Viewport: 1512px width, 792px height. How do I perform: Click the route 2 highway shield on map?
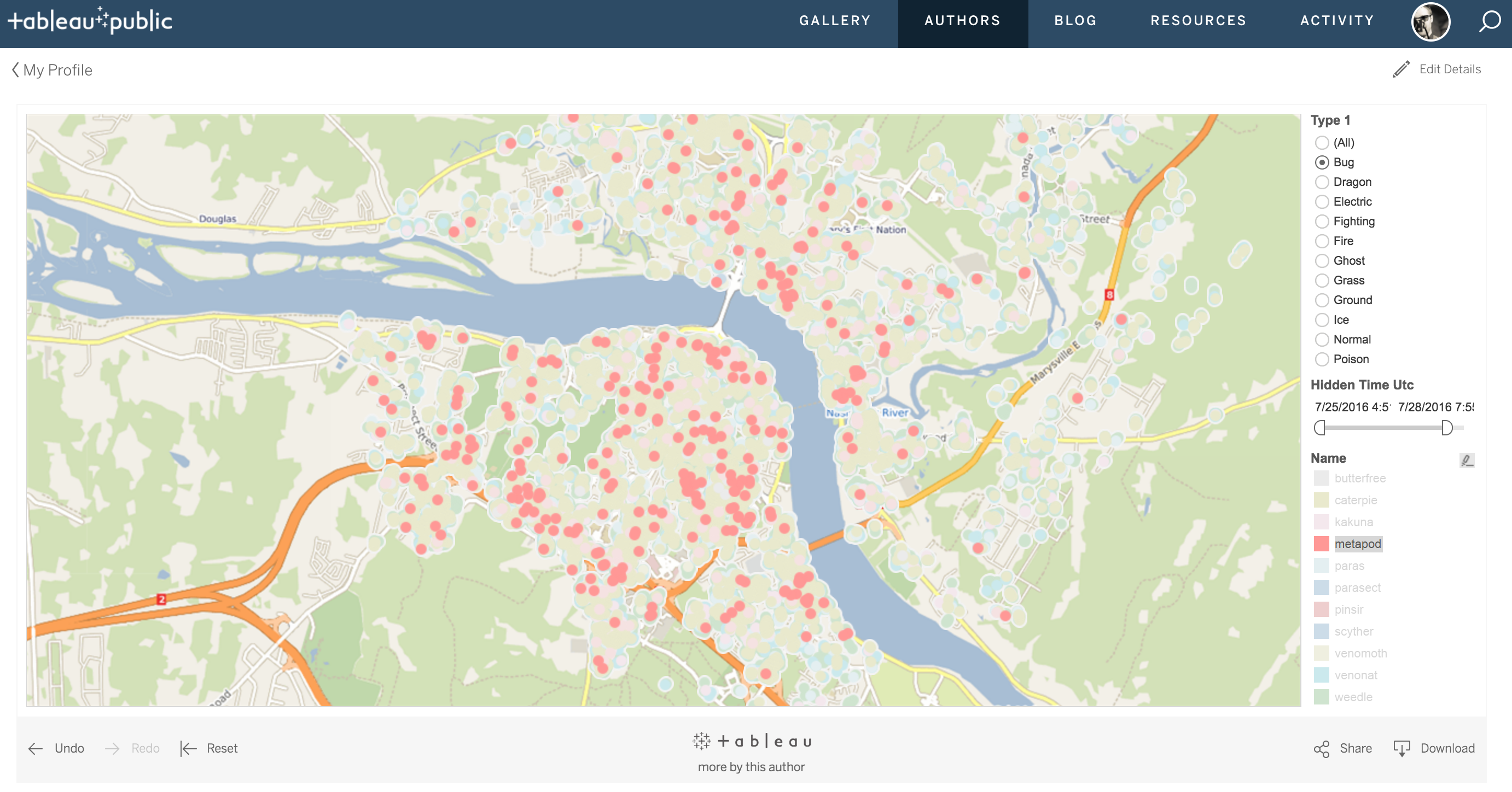[x=161, y=599]
